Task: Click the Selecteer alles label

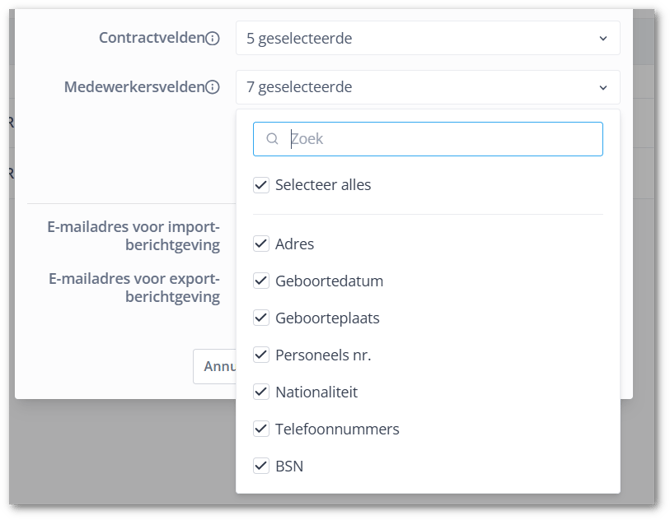Action: coord(323,185)
